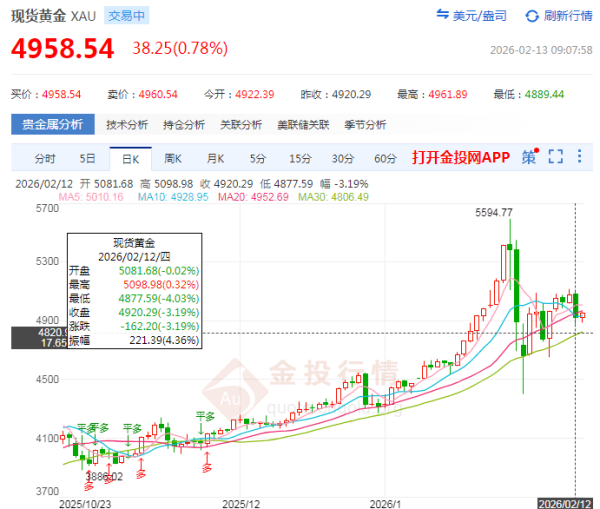Select the 5日 chart period
600x509 pixels.
87,158
